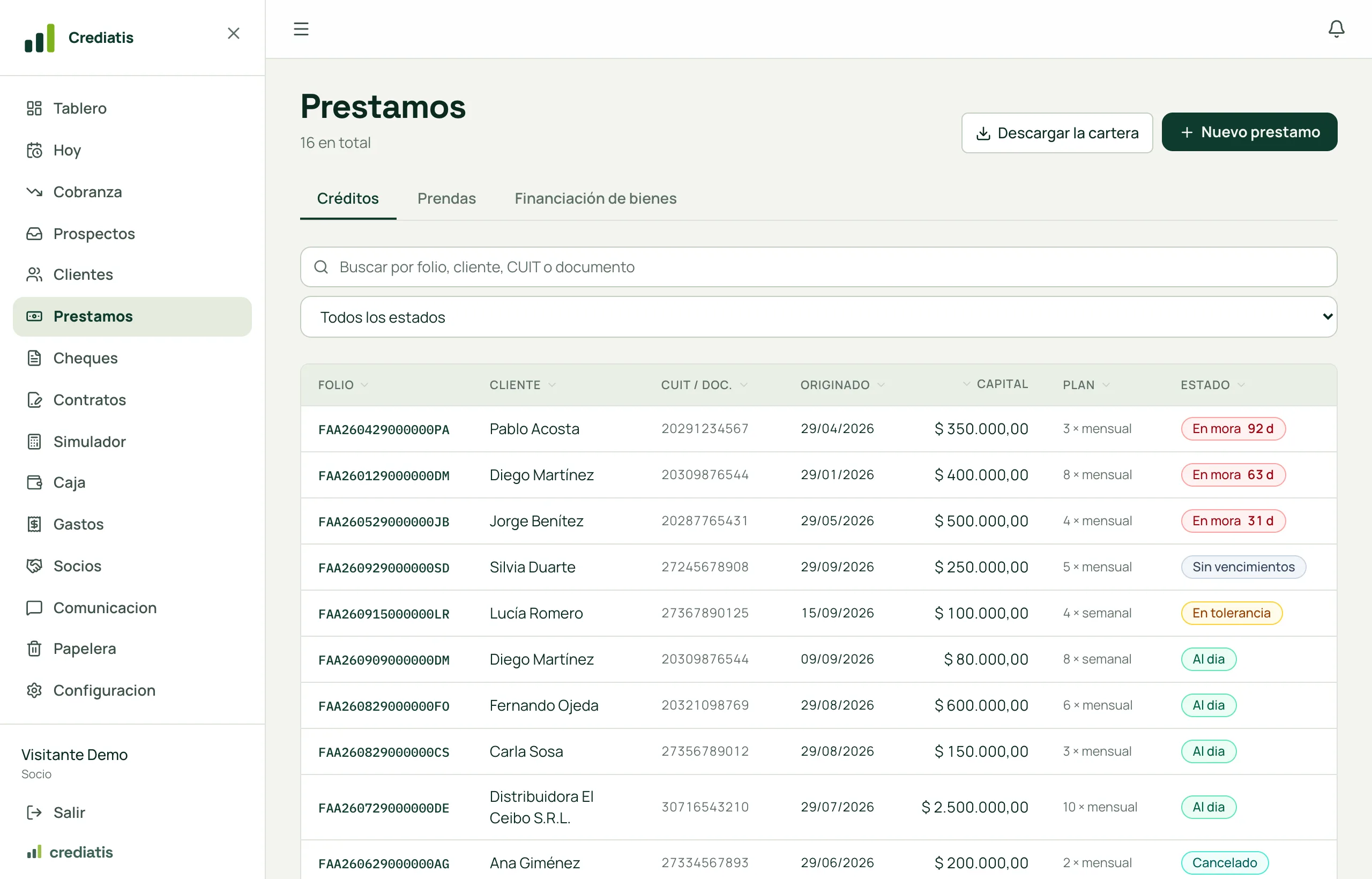
Task: Open the Simulador calculator icon
Action: point(34,441)
